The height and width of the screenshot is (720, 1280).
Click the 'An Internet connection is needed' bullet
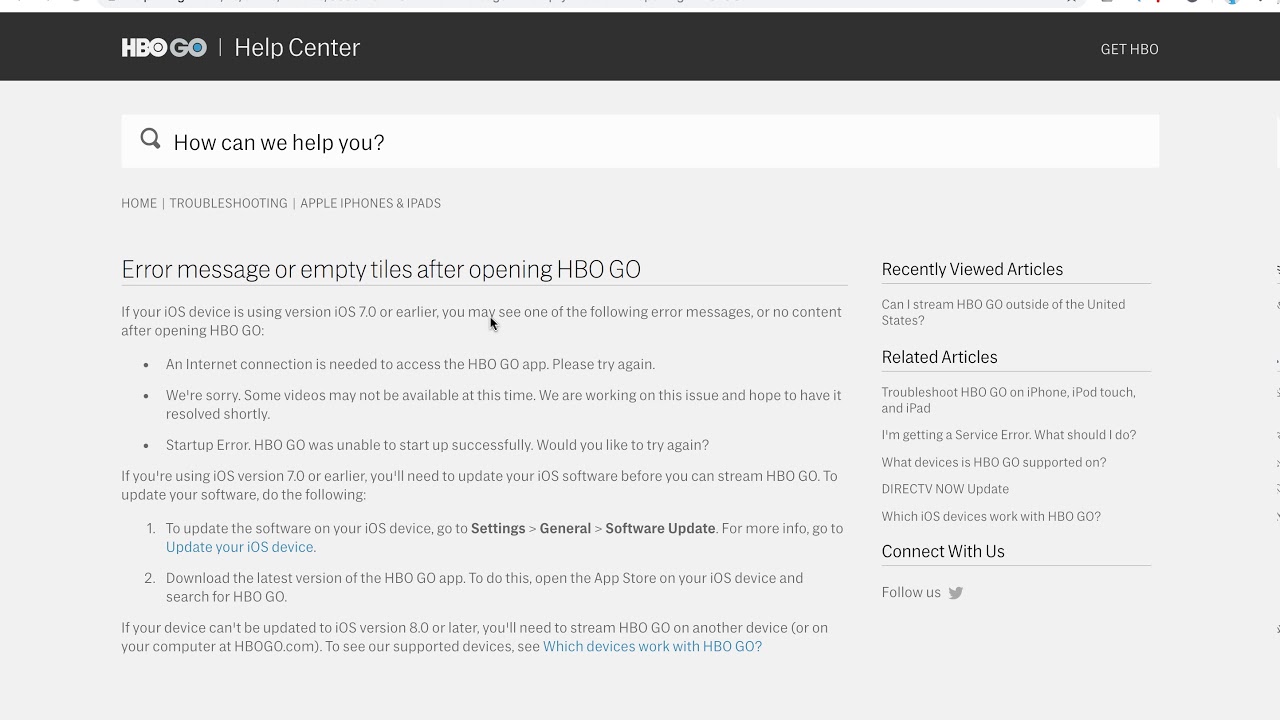click(x=410, y=364)
